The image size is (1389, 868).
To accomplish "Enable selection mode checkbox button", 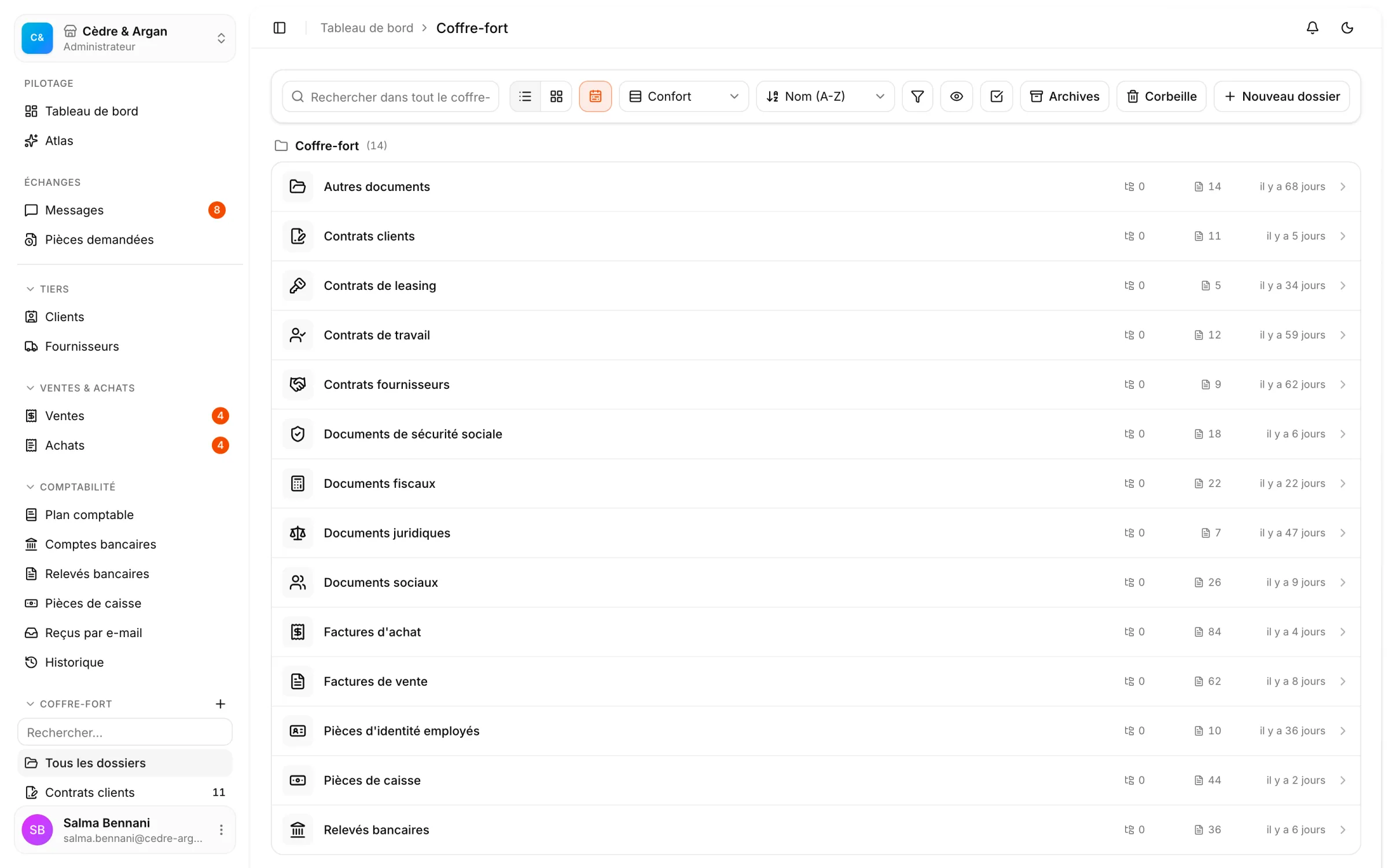I will [996, 96].
